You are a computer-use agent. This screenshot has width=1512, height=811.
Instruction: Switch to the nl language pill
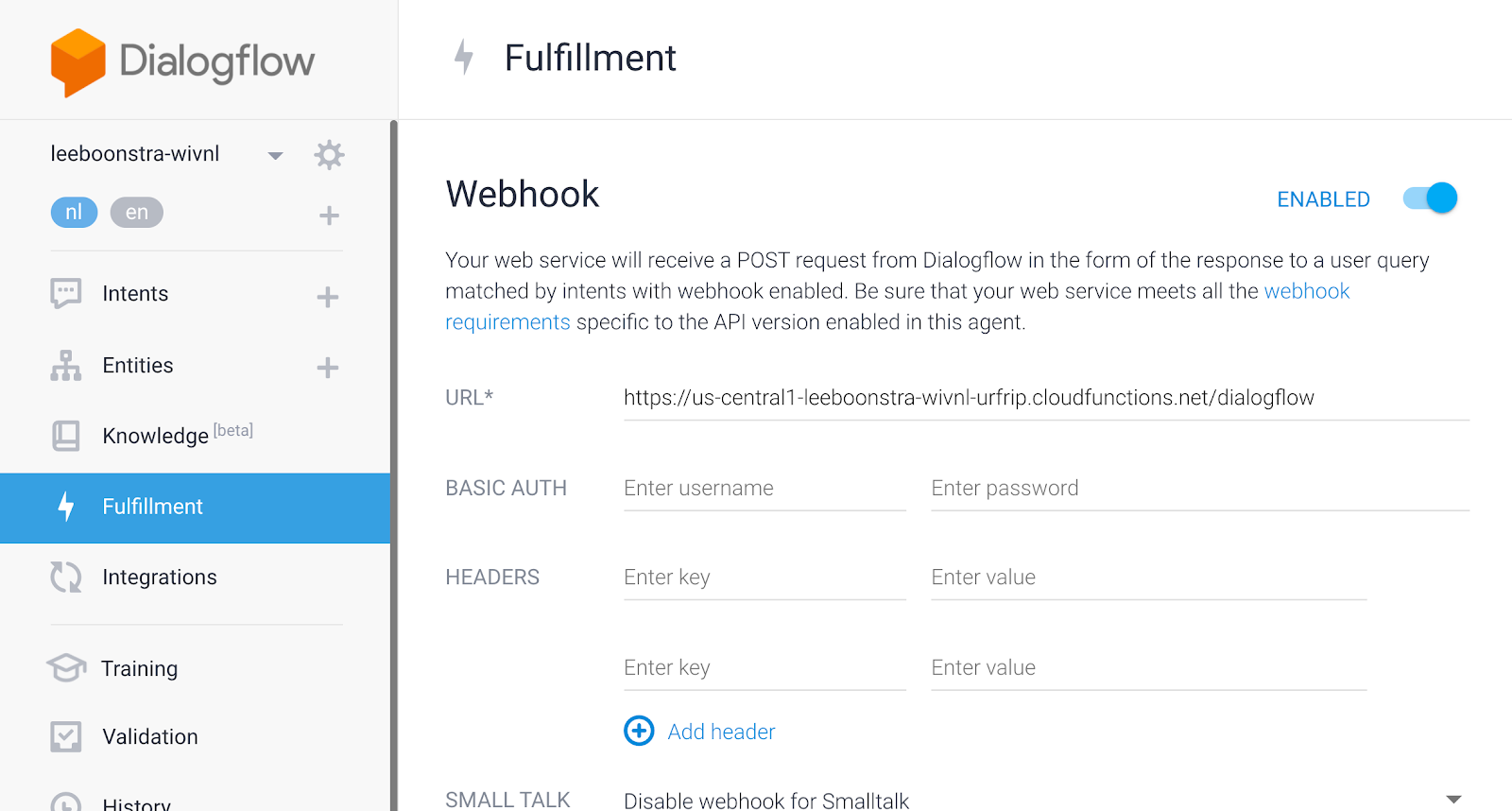click(x=74, y=213)
